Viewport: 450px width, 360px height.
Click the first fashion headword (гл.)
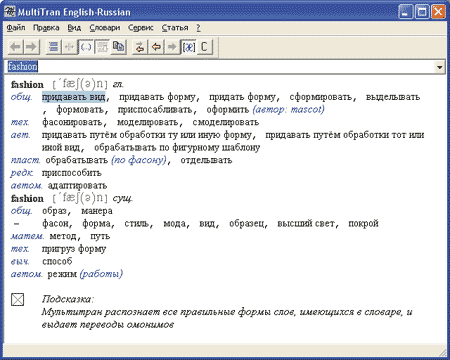(x=27, y=85)
